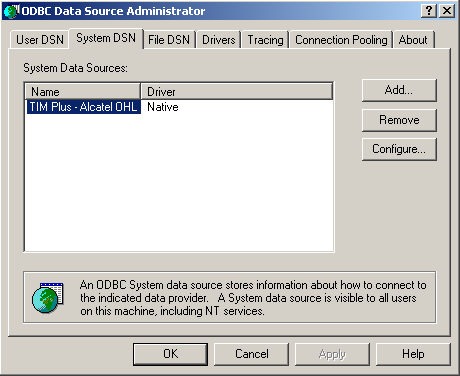The height and width of the screenshot is (376, 460).
Task: Click the question mark help icon
Action: [429, 11]
